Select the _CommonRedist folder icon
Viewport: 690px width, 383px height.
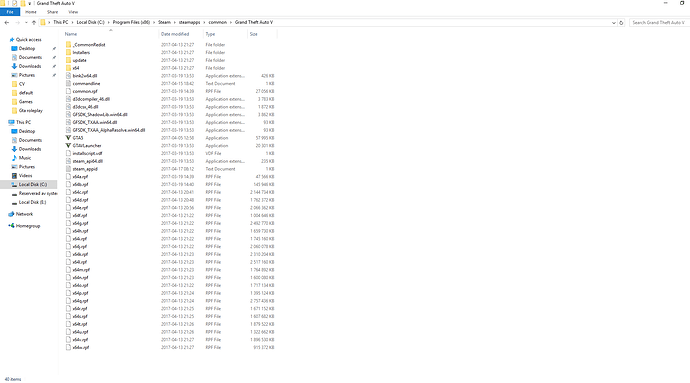(68, 44)
